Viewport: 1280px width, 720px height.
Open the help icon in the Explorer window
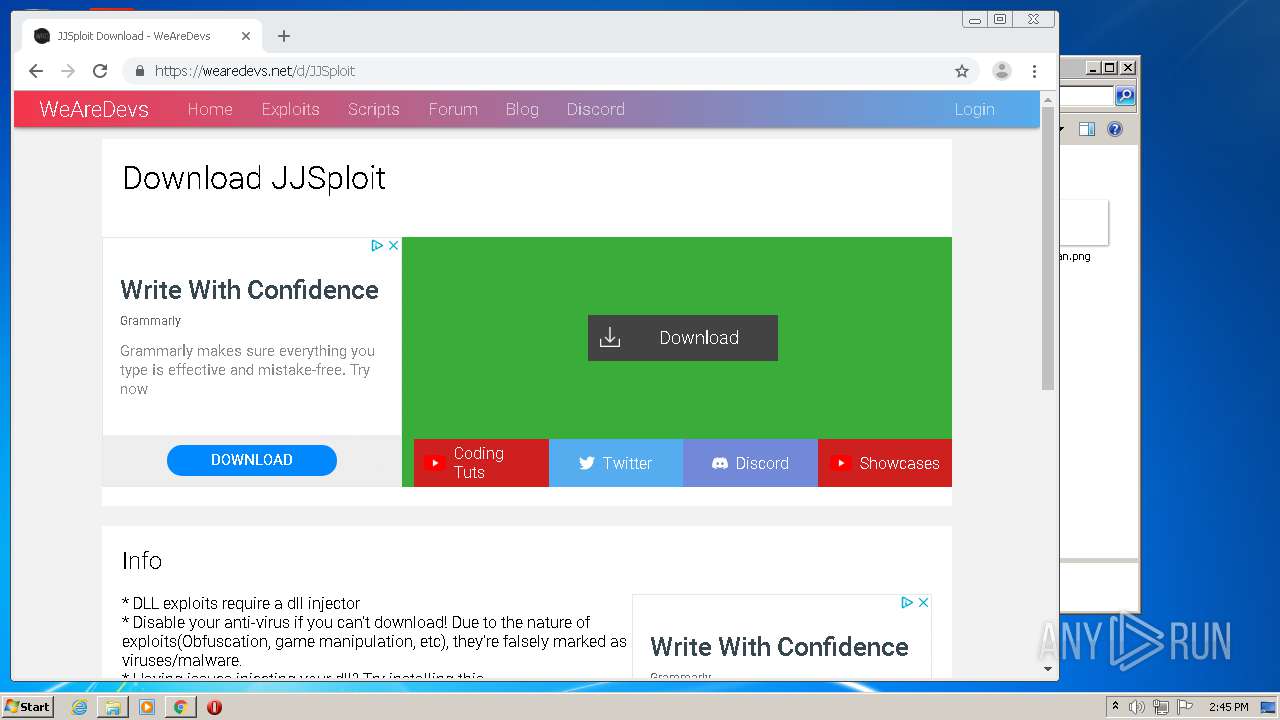[1115, 129]
